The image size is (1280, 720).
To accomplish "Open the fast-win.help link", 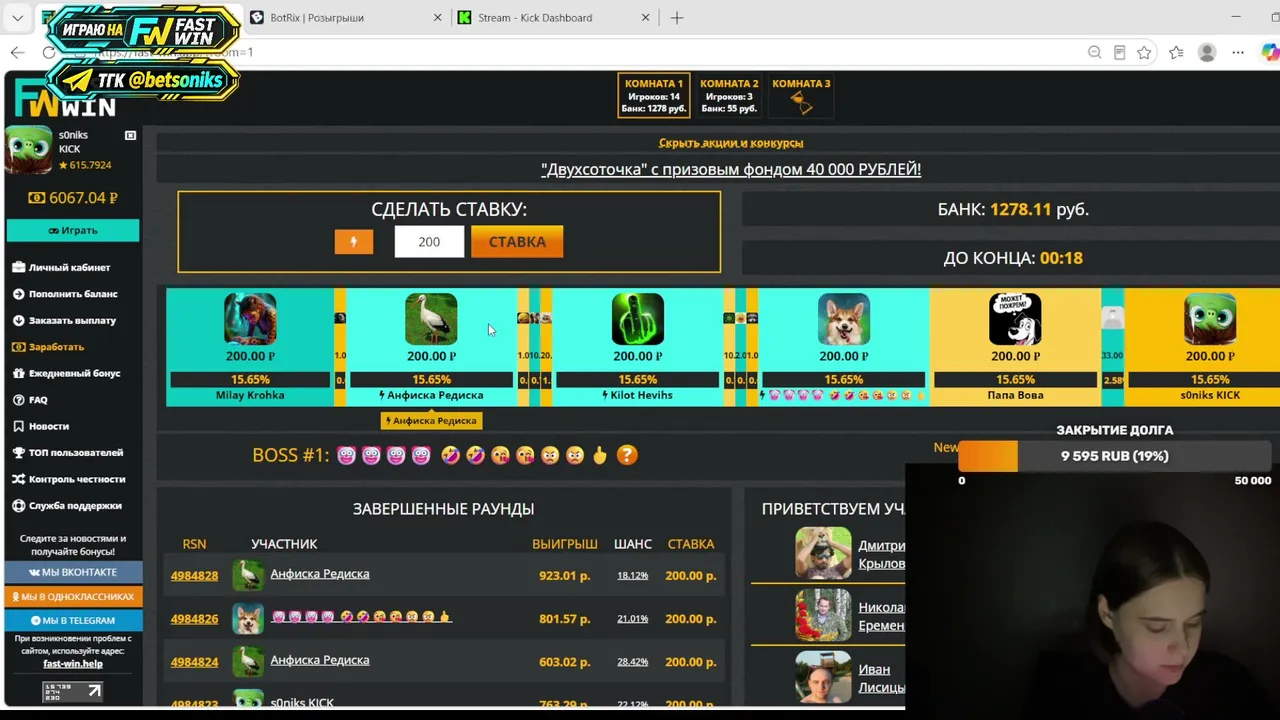I will [x=73, y=663].
